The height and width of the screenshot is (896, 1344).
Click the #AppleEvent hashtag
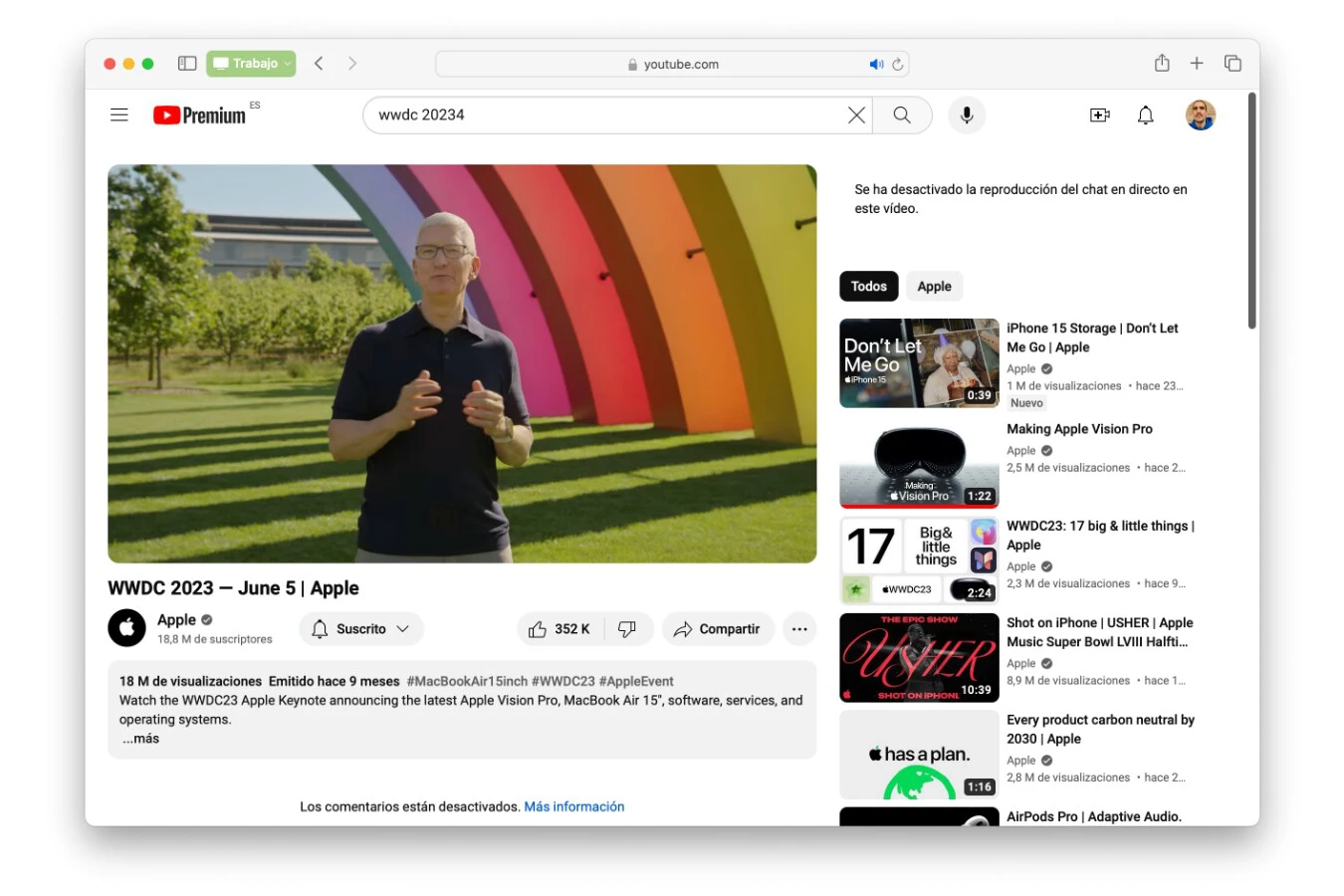pyautogui.click(x=636, y=681)
